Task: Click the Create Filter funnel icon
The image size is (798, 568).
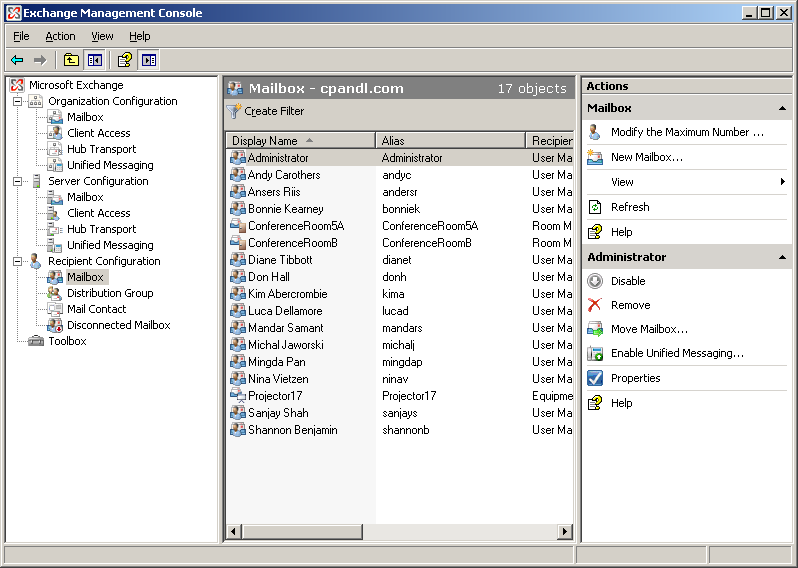Action: [x=234, y=111]
